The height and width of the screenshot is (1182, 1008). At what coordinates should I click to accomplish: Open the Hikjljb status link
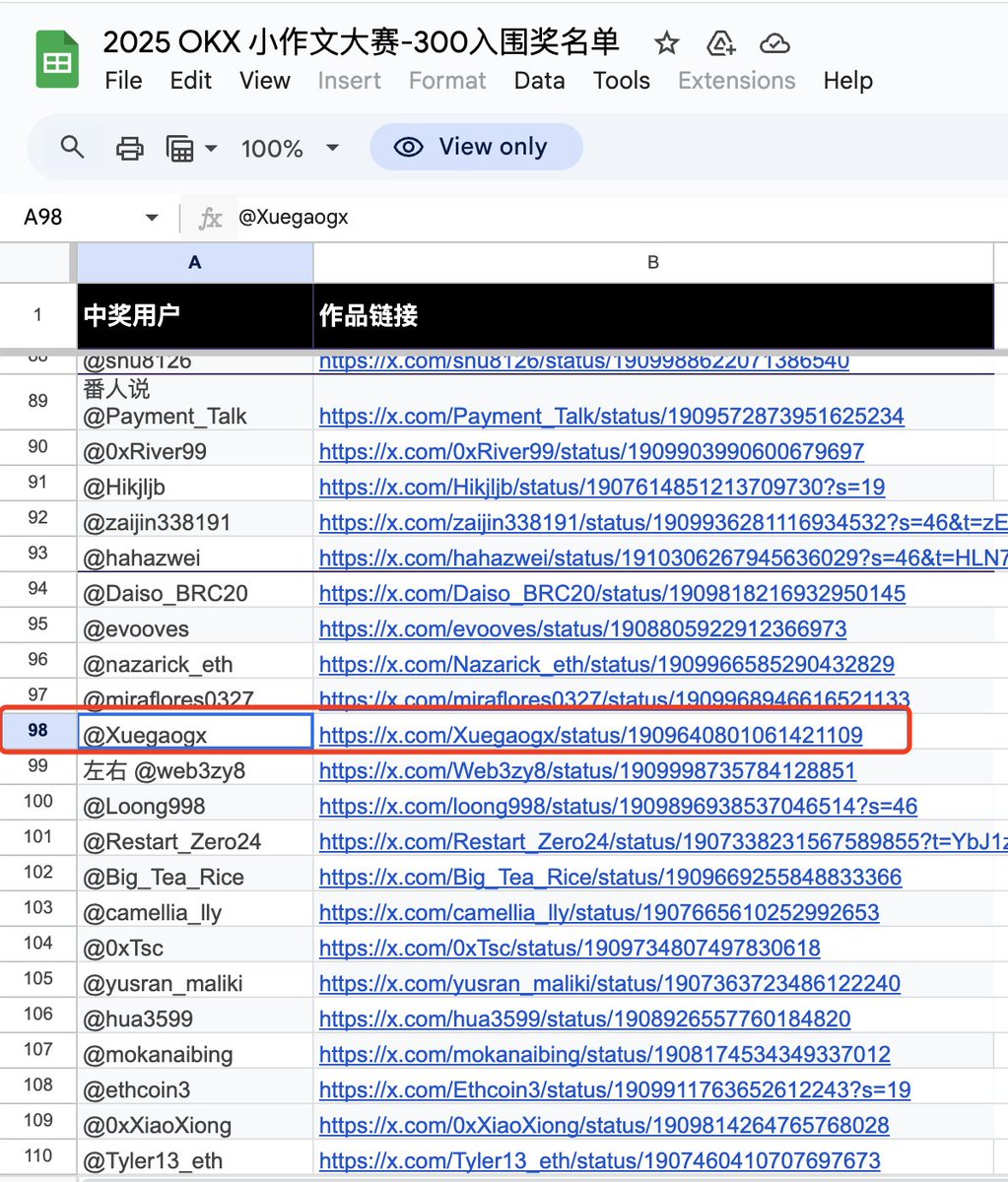(602, 487)
